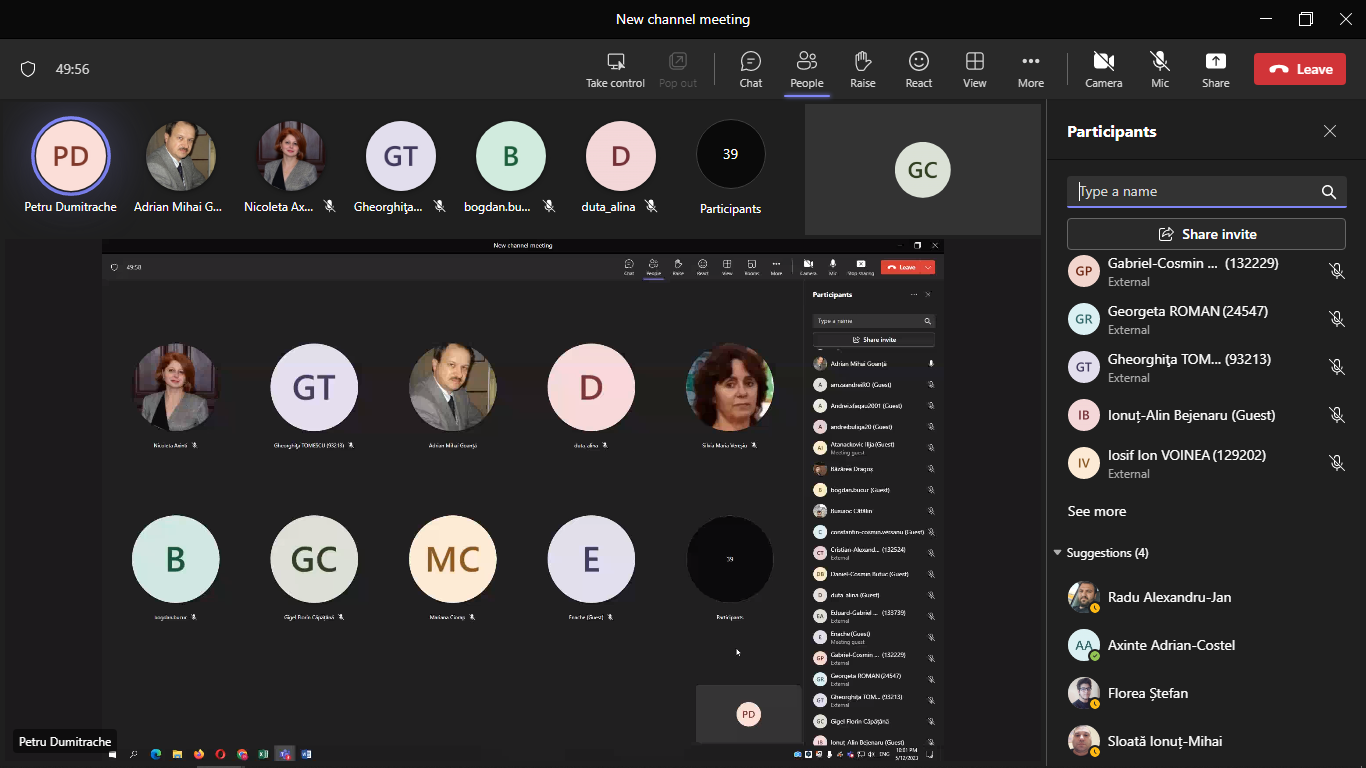Raise your hand in the meeting
The height and width of the screenshot is (768, 1366).
coord(862,69)
